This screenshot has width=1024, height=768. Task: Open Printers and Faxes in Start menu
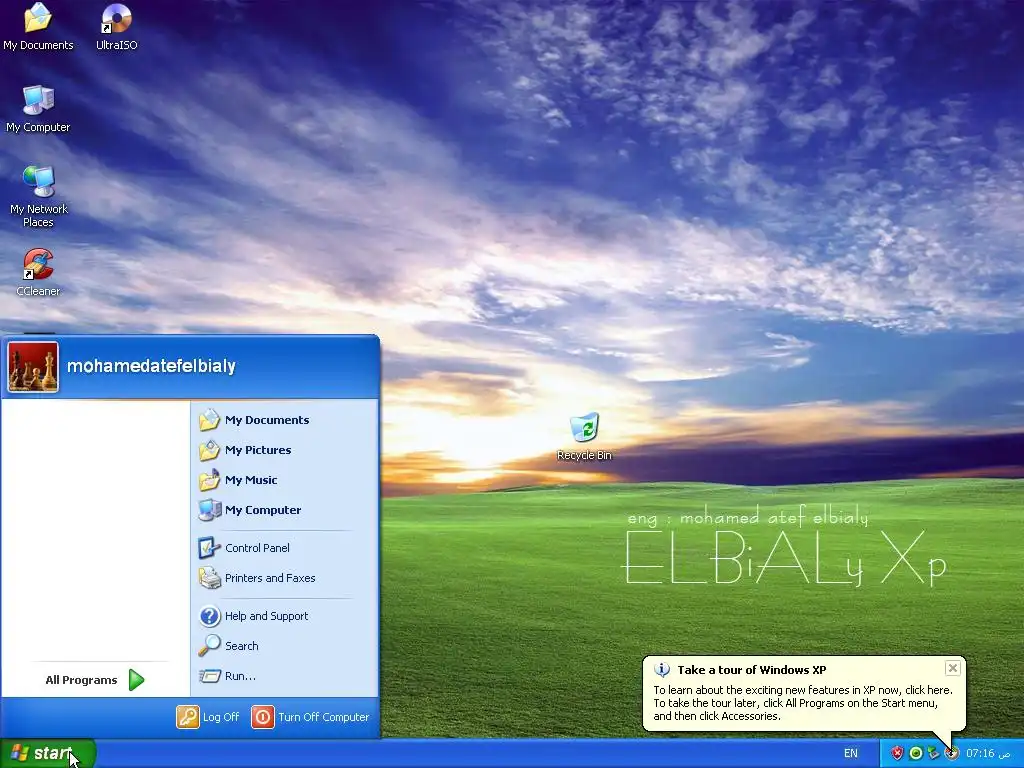tap(269, 578)
